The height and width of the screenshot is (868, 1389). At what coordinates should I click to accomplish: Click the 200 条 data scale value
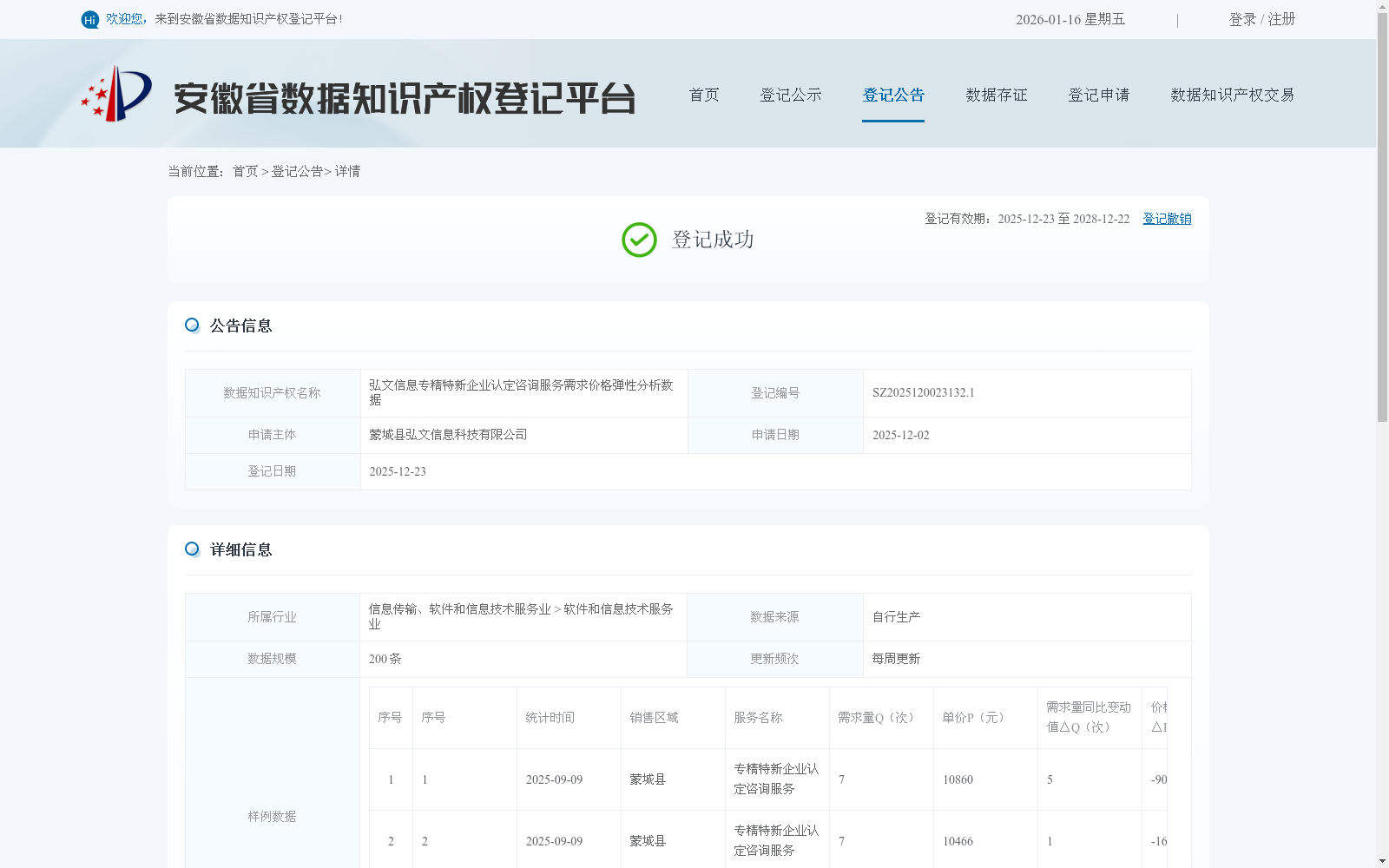coord(385,659)
